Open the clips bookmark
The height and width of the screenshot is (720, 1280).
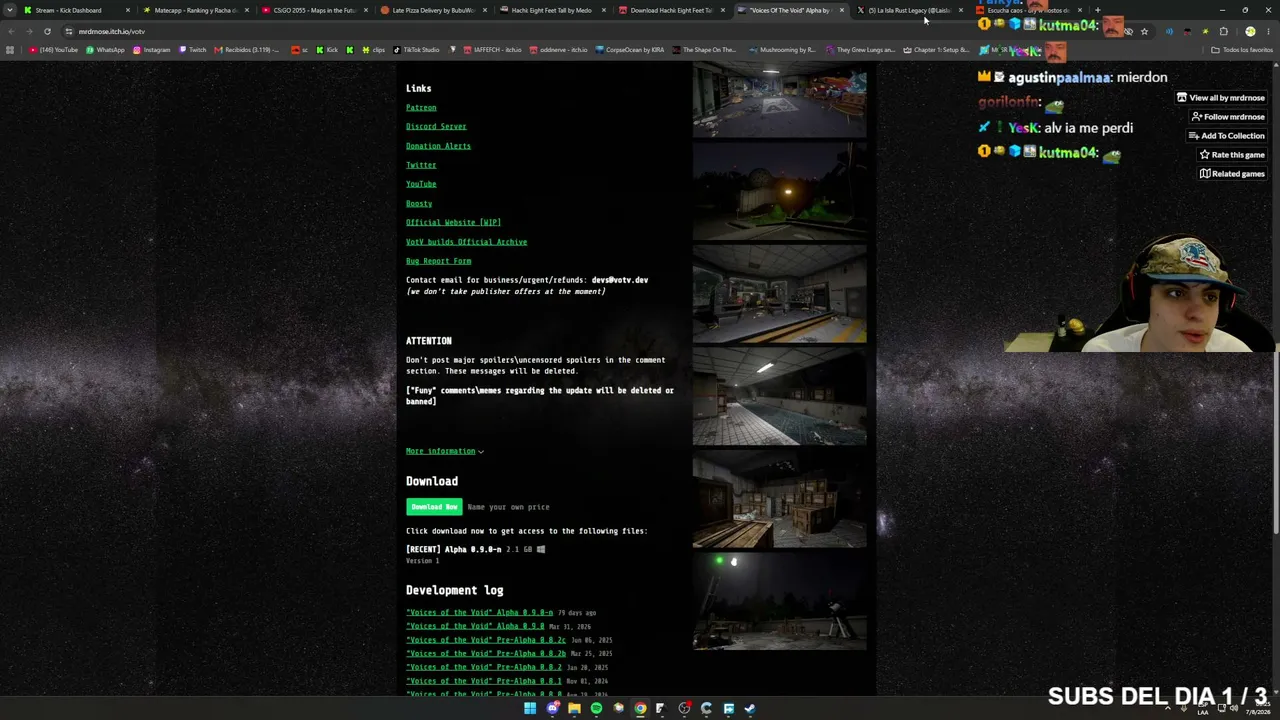pyautogui.click(x=374, y=50)
